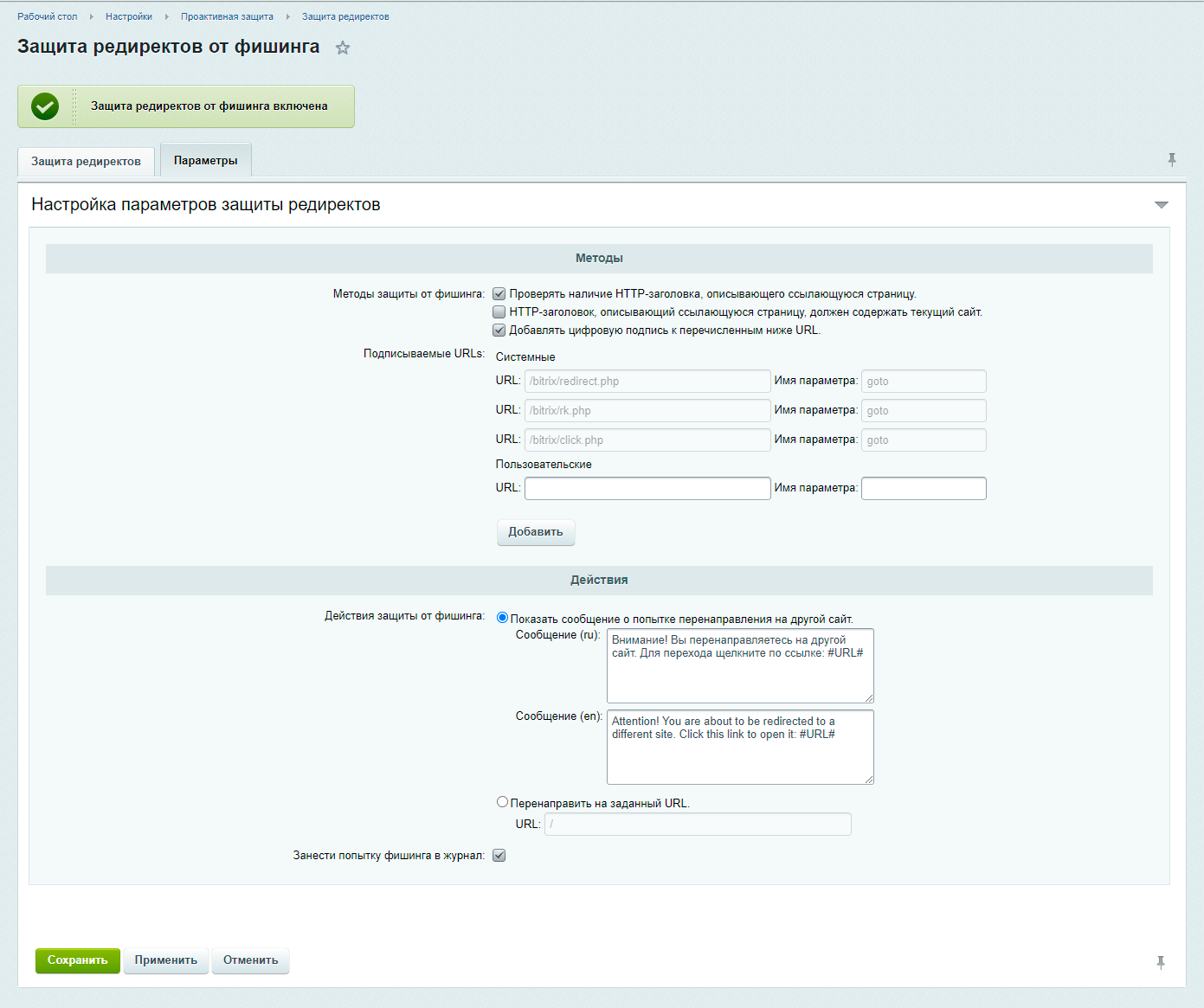Screen dimensions: 1204x1008
Task: Click the goto parameter field beside /bitrix/rk.php
Action: tap(924, 411)
